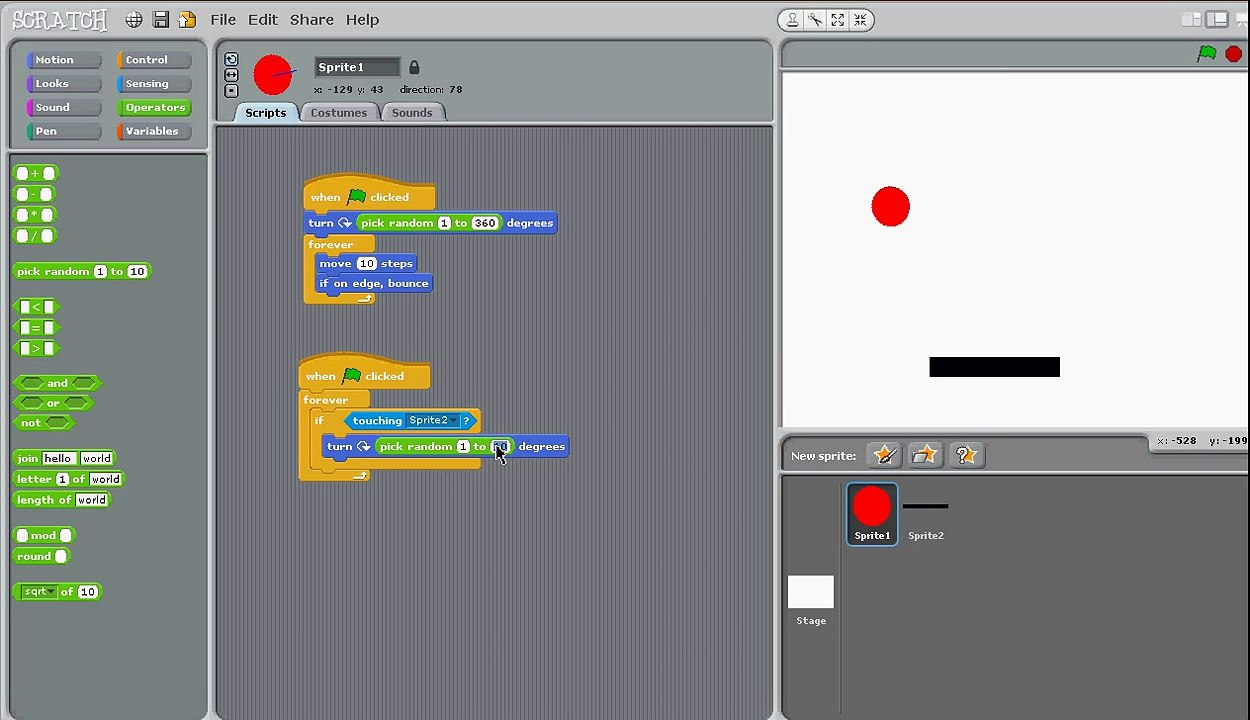Select the Duplicate stamp tool
Viewport: 1250px width, 720px height.
(792, 20)
